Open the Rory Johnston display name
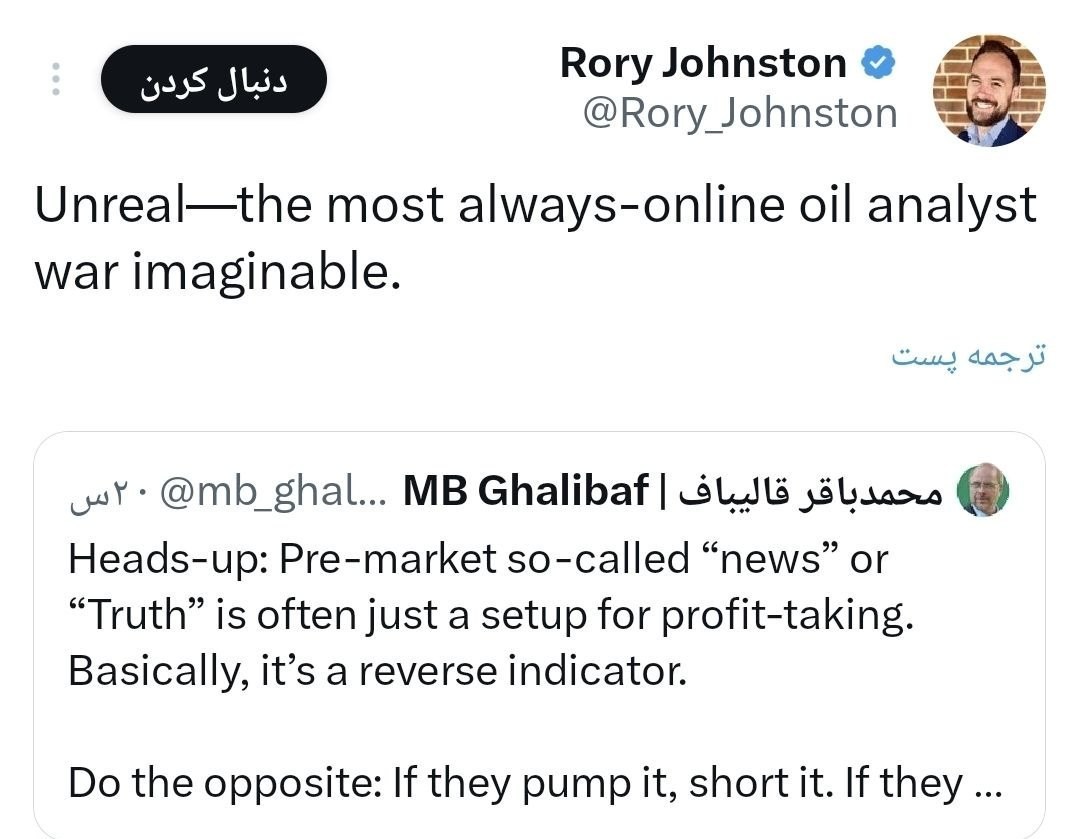Screen dimensions: 1073x839 click(x=703, y=63)
